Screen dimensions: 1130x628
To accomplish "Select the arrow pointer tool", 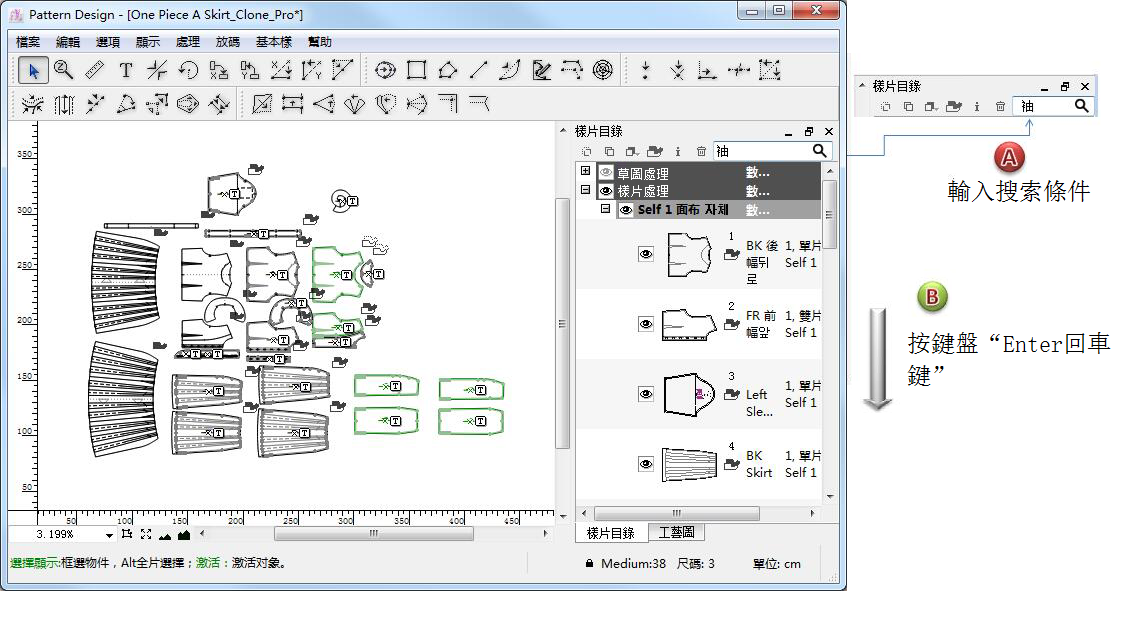I will point(34,70).
